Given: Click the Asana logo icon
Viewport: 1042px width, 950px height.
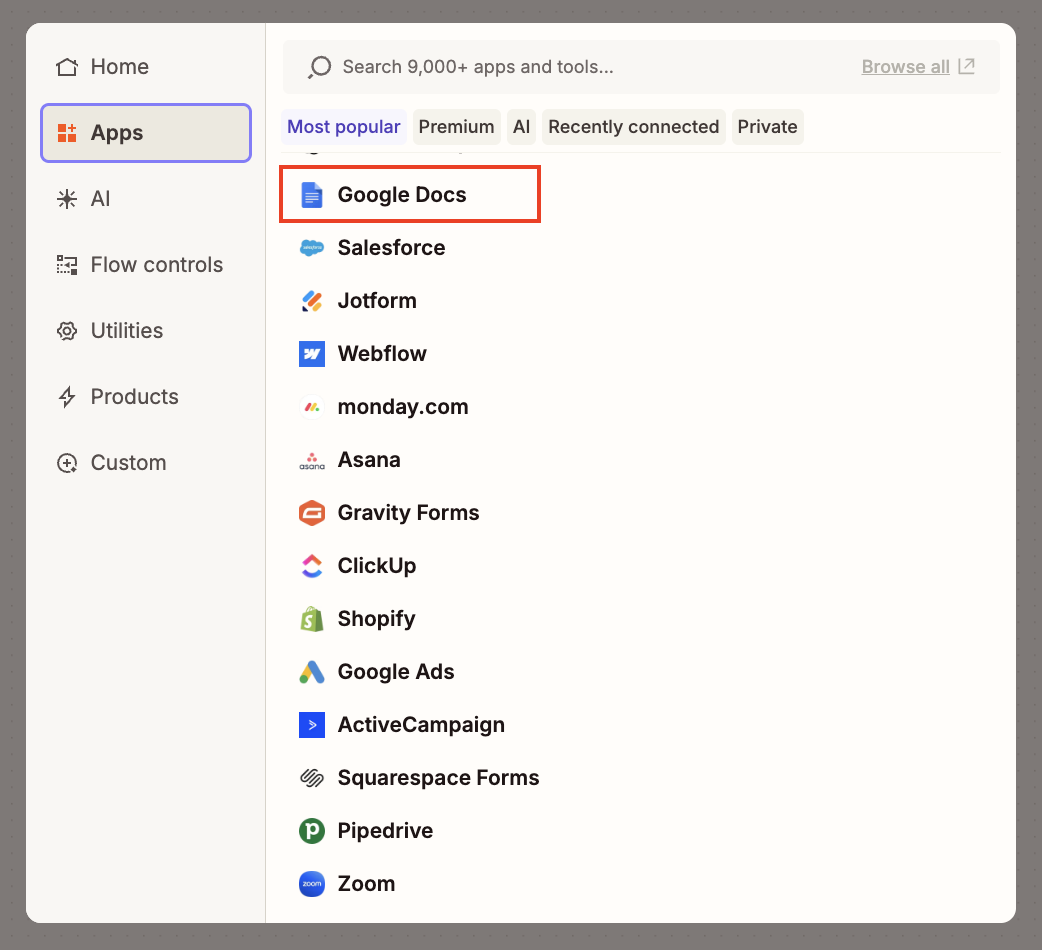Looking at the screenshot, I should 312,460.
